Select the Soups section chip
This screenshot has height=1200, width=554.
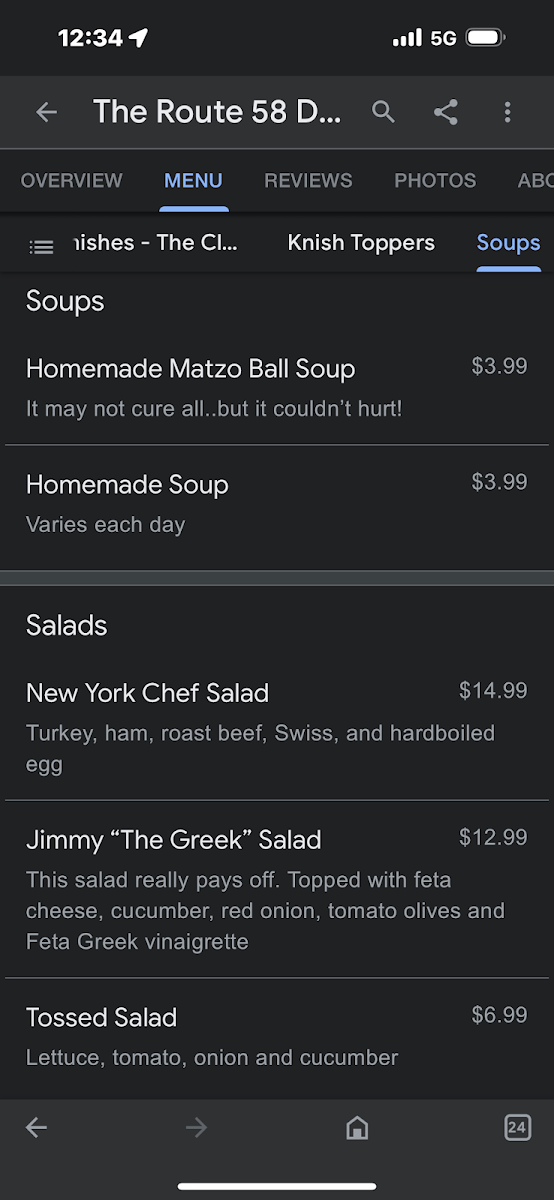coord(508,243)
